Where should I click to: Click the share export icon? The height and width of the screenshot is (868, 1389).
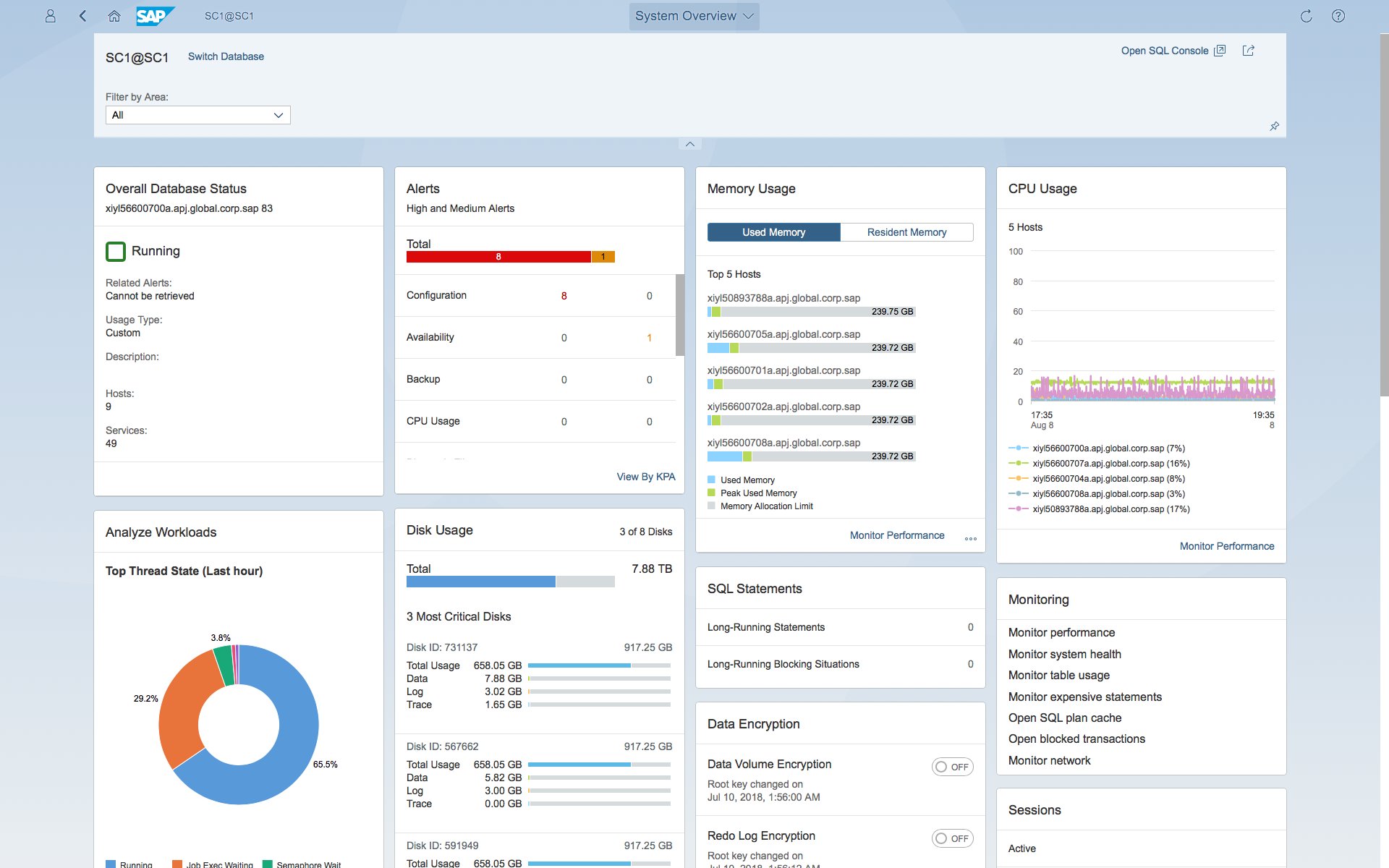pos(1248,51)
